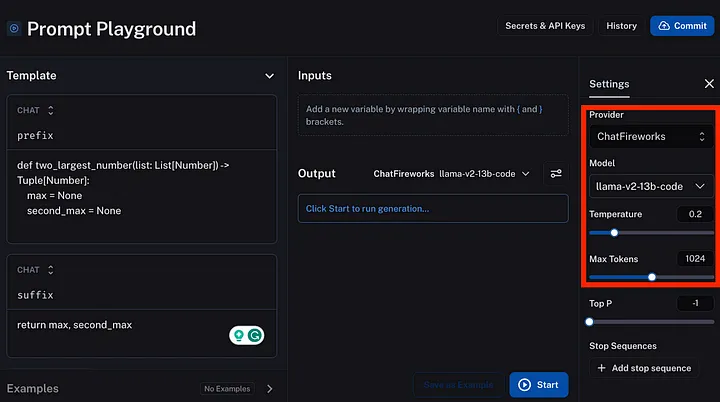Close the Settings panel with X

709,84
